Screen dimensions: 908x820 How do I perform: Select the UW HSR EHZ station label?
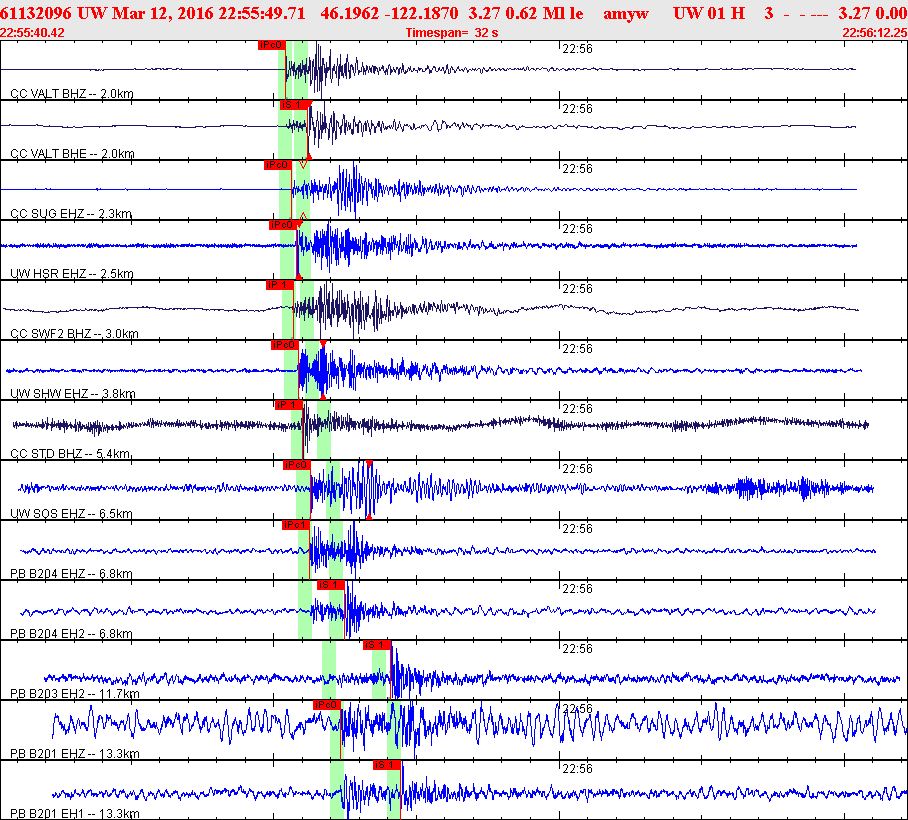(70, 273)
